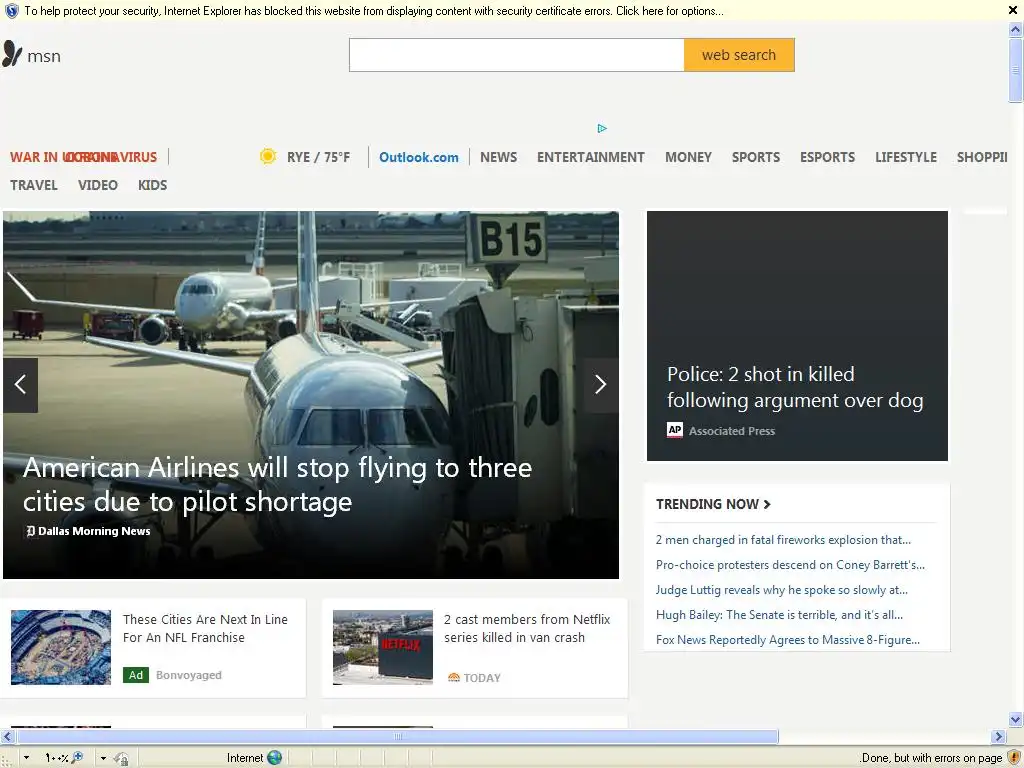Click the yellow web search button
The image size is (1024, 768).
point(739,55)
